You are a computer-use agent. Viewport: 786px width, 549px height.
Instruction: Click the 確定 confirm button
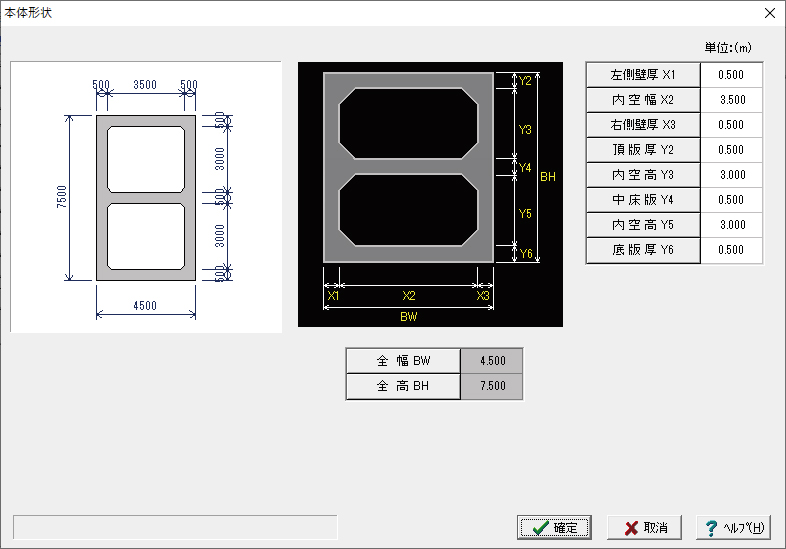click(554, 527)
